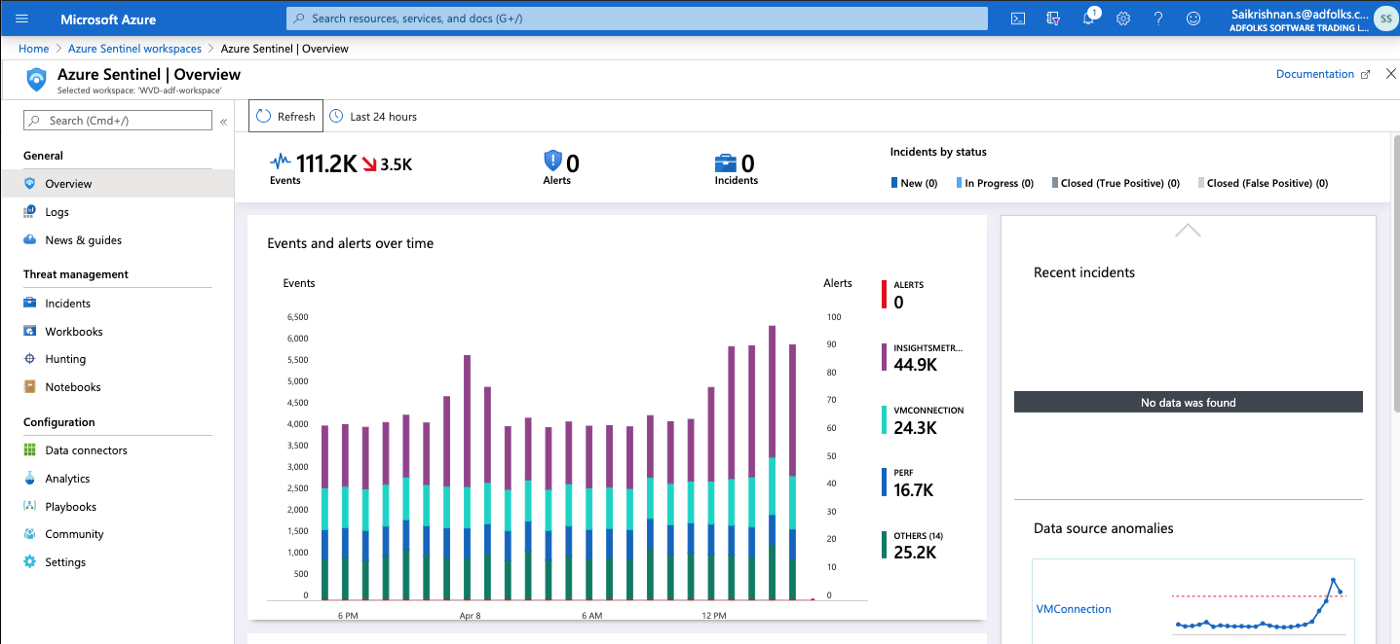Click the Playbooks icon in sidebar
Viewport: 1400px width, 644px height.
pyautogui.click(x=30, y=507)
